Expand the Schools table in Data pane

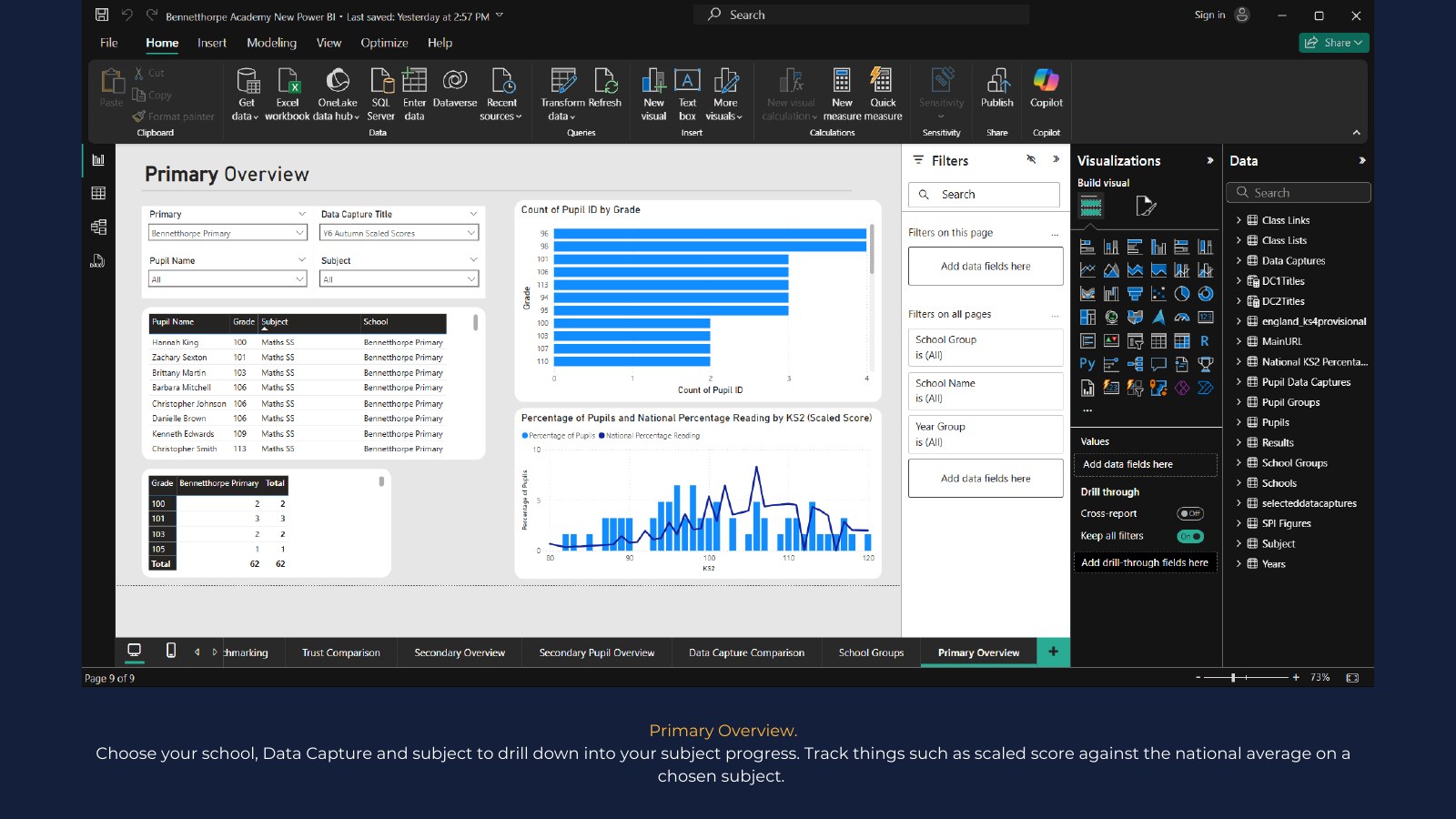1239,483
